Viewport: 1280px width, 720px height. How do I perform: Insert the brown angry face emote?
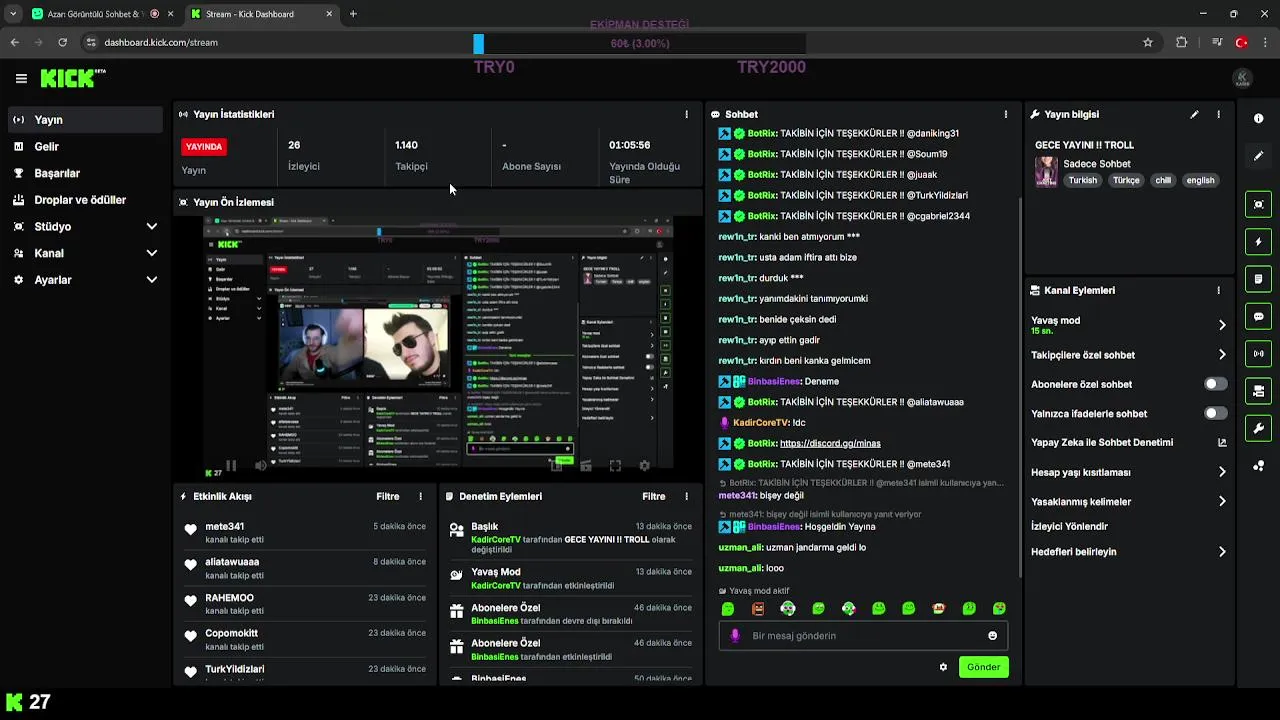758,609
